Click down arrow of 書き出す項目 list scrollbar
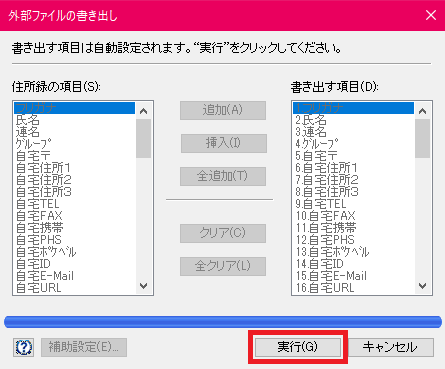The width and height of the screenshot is (445, 369). pyautogui.click(x=423, y=286)
